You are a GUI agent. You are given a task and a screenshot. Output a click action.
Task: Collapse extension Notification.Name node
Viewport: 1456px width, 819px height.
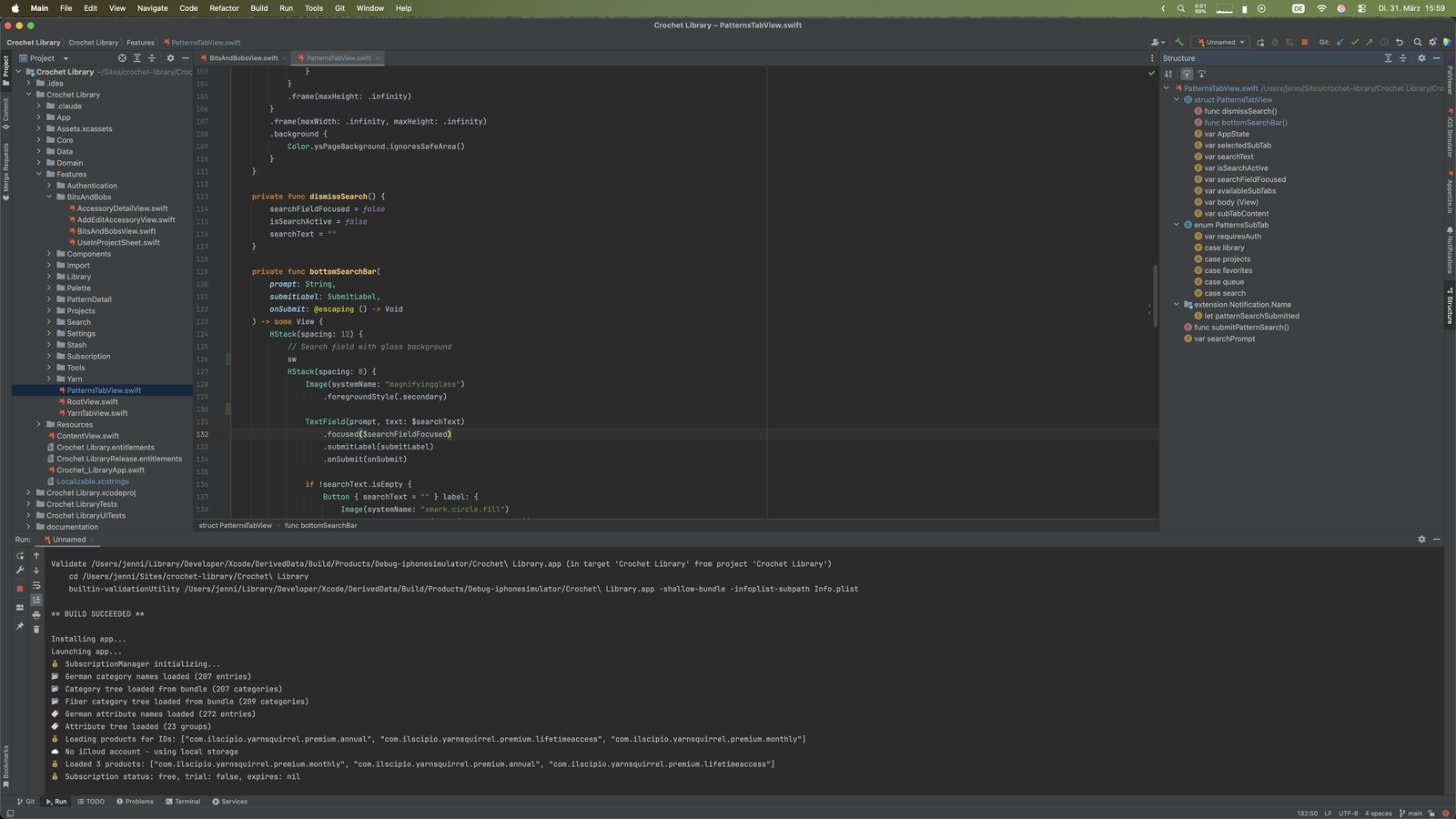1177,305
